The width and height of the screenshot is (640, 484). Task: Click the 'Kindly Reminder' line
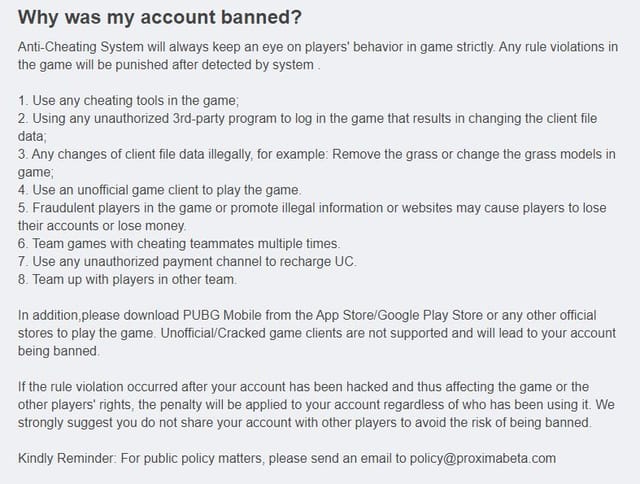tap(287, 458)
